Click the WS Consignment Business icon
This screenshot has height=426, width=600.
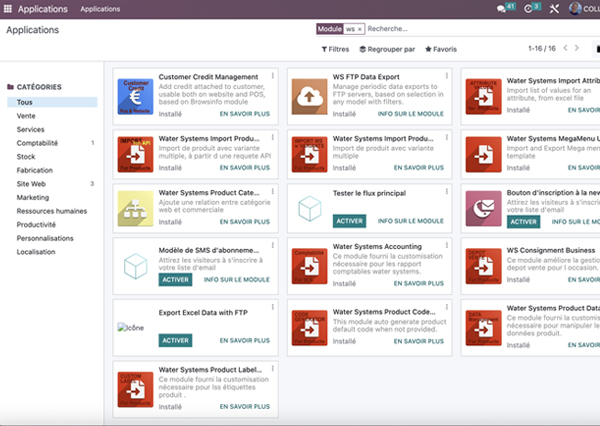[x=484, y=266]
